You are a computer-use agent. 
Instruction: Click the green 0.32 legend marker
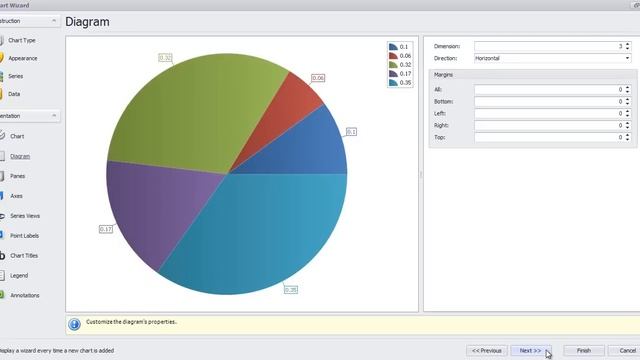[x=393, y=65]
